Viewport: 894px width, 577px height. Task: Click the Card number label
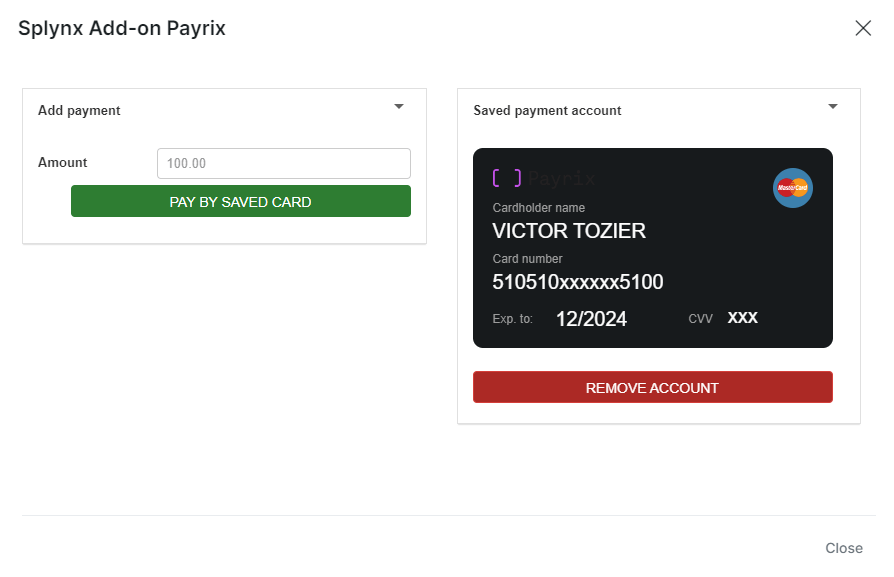click(527, 259)
